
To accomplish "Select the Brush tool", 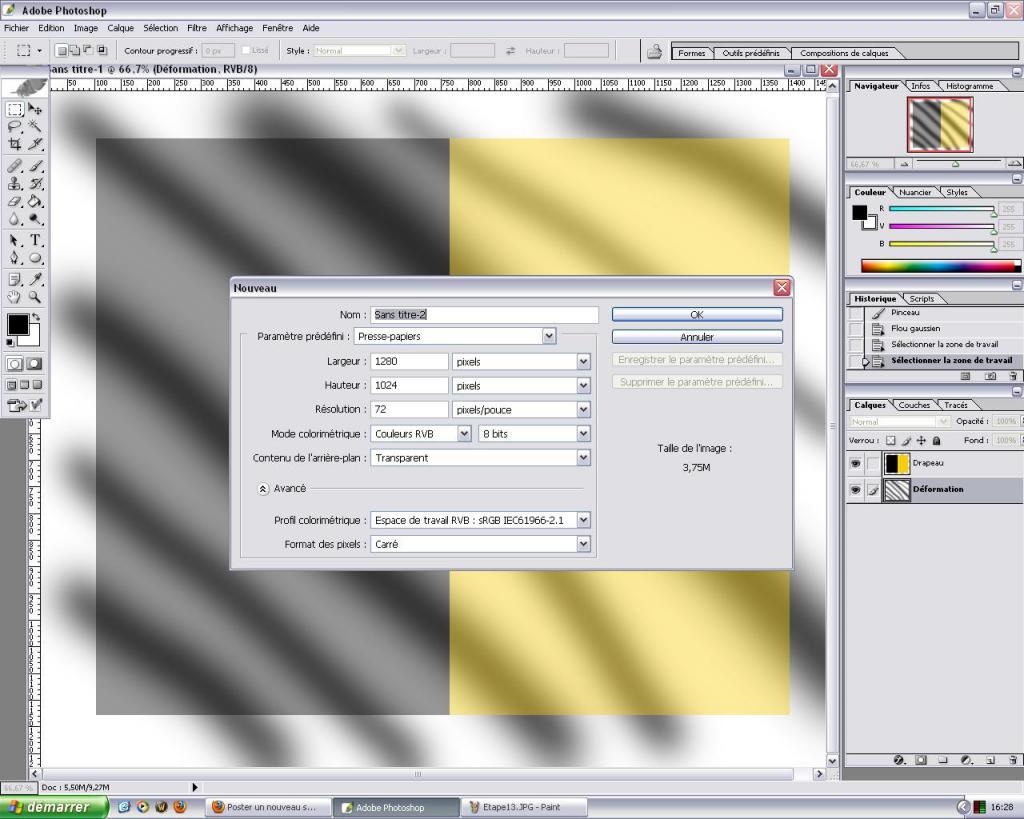I will click(35, 166).
